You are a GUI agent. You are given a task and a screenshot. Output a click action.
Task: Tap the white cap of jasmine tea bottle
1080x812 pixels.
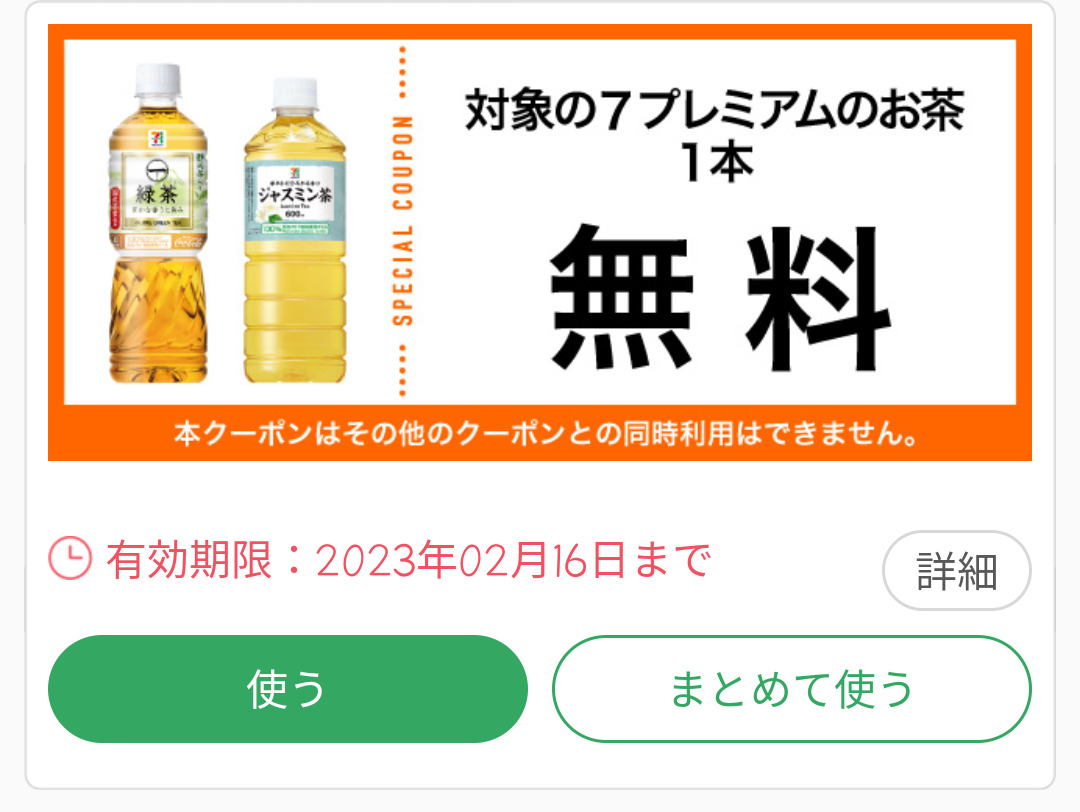(295, 93)
